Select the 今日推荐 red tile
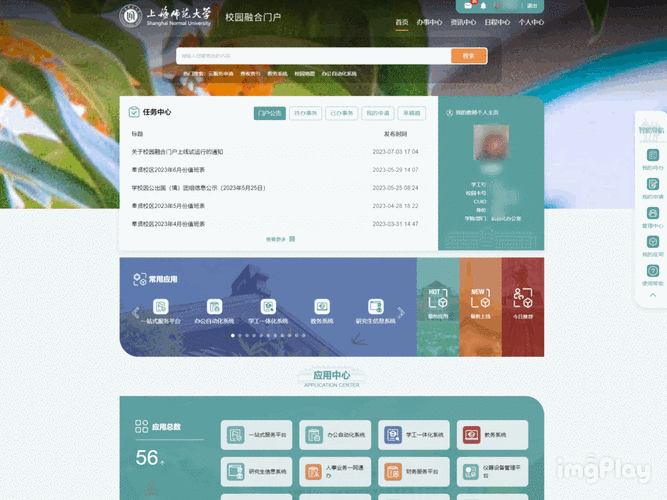 click(522, 300)
